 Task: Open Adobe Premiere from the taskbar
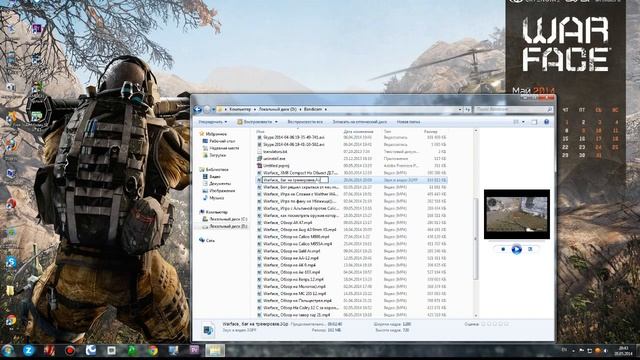194,350
